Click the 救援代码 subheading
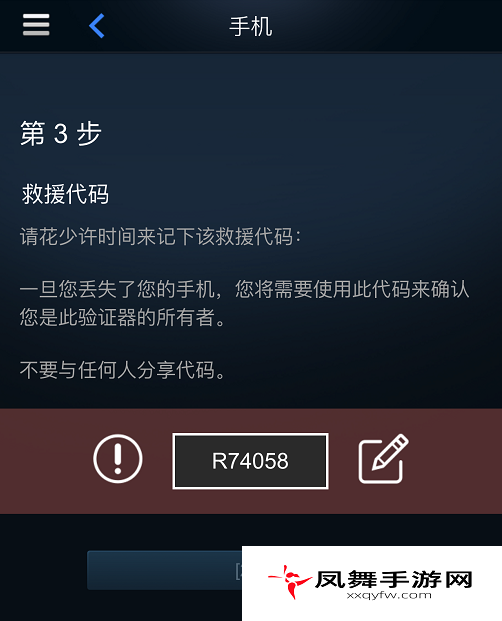 pos(65,194)
